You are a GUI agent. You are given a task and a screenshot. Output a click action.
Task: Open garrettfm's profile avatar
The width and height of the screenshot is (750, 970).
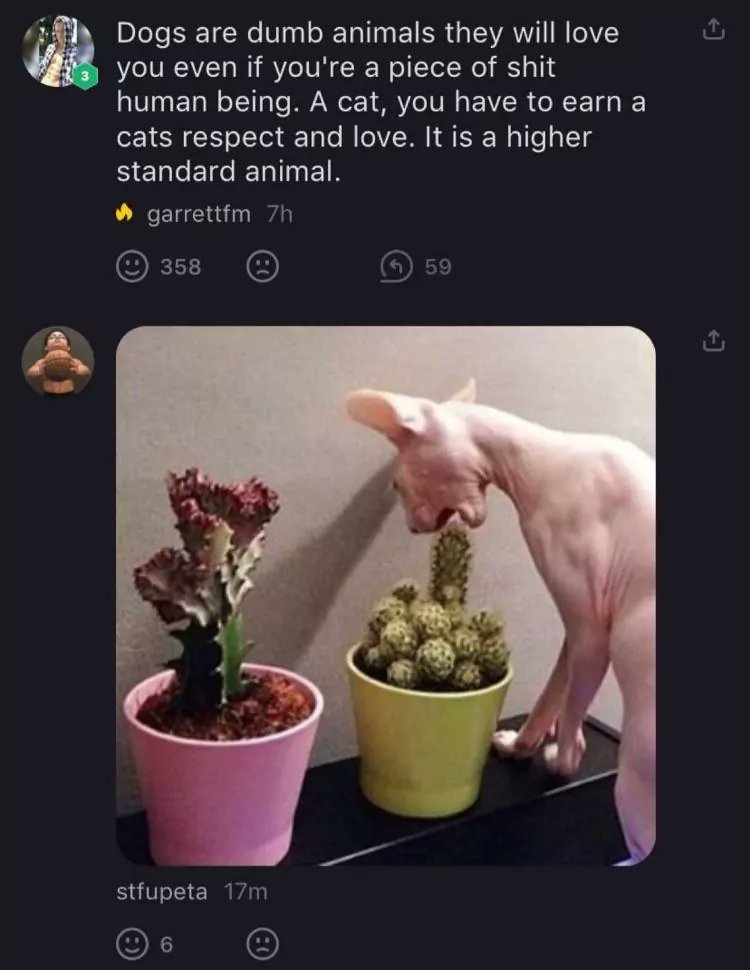coord(58,51)
